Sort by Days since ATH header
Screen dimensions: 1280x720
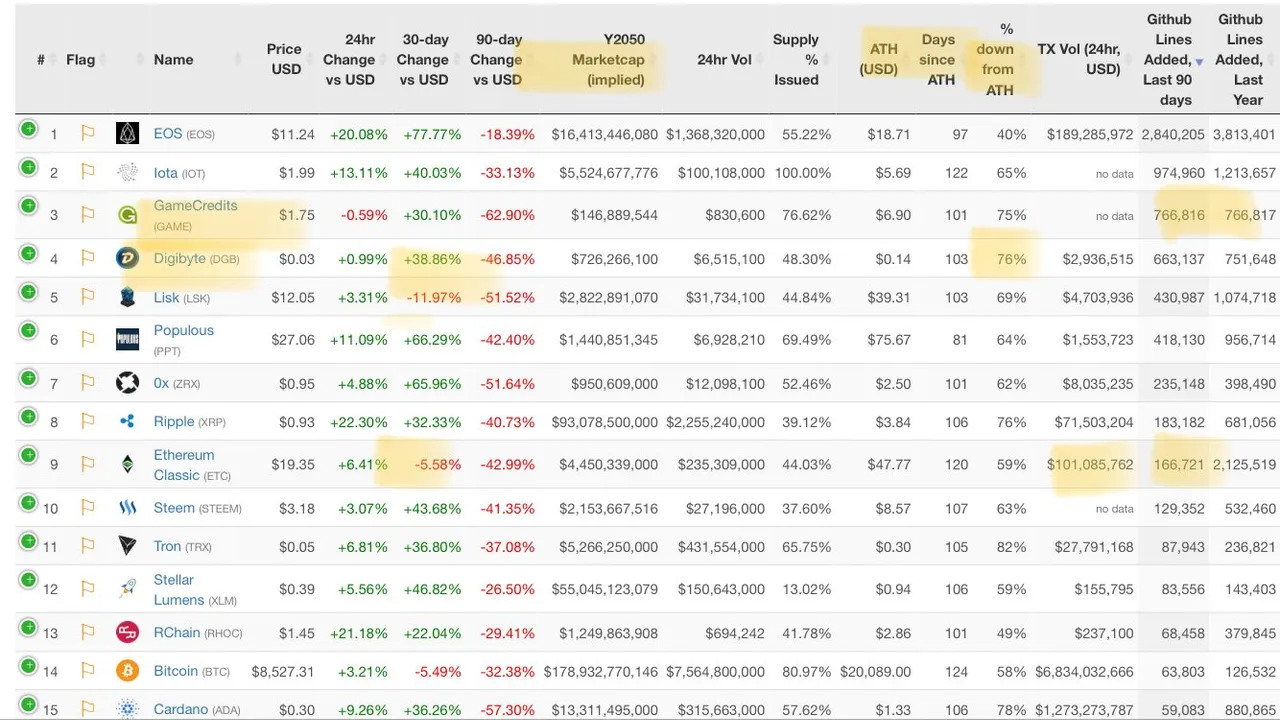[938, 59]
